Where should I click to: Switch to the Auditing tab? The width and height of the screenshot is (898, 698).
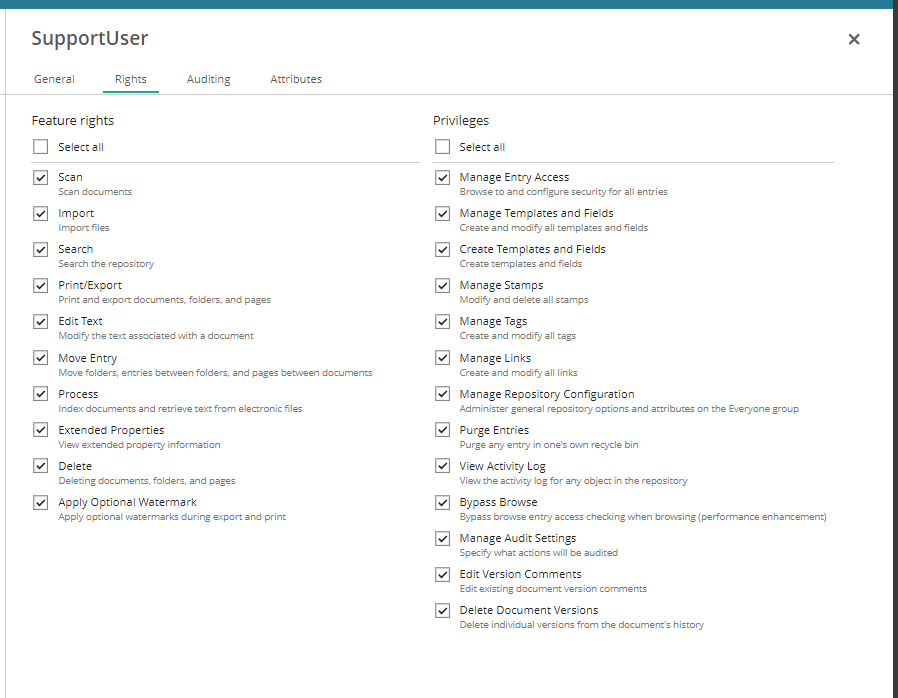click(x=208, y=79)
